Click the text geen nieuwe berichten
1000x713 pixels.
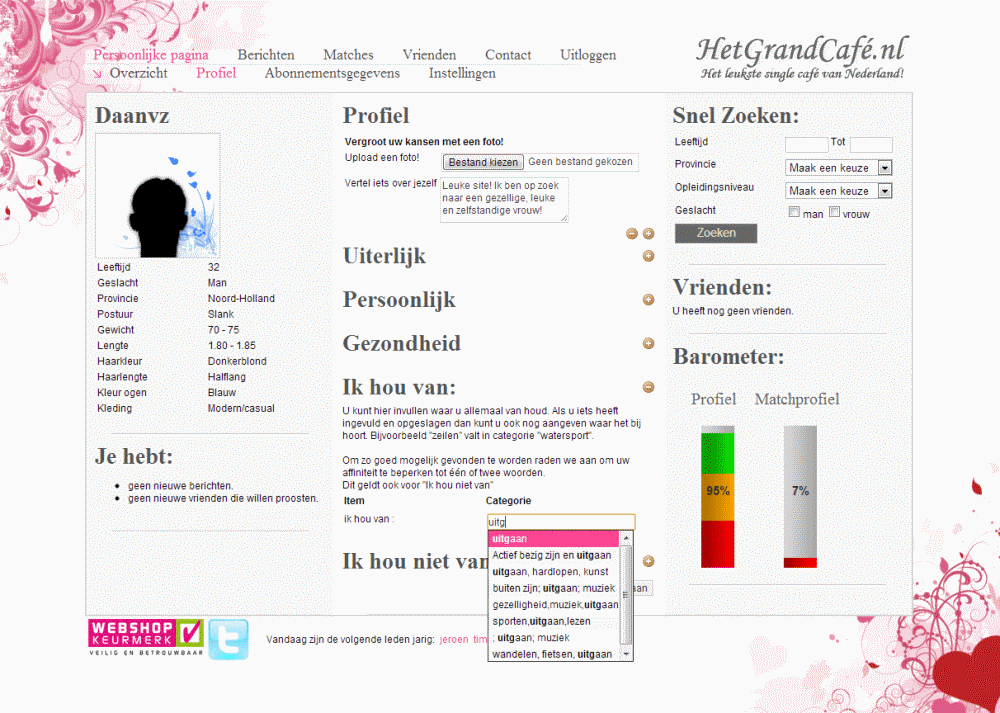(180, 486)
